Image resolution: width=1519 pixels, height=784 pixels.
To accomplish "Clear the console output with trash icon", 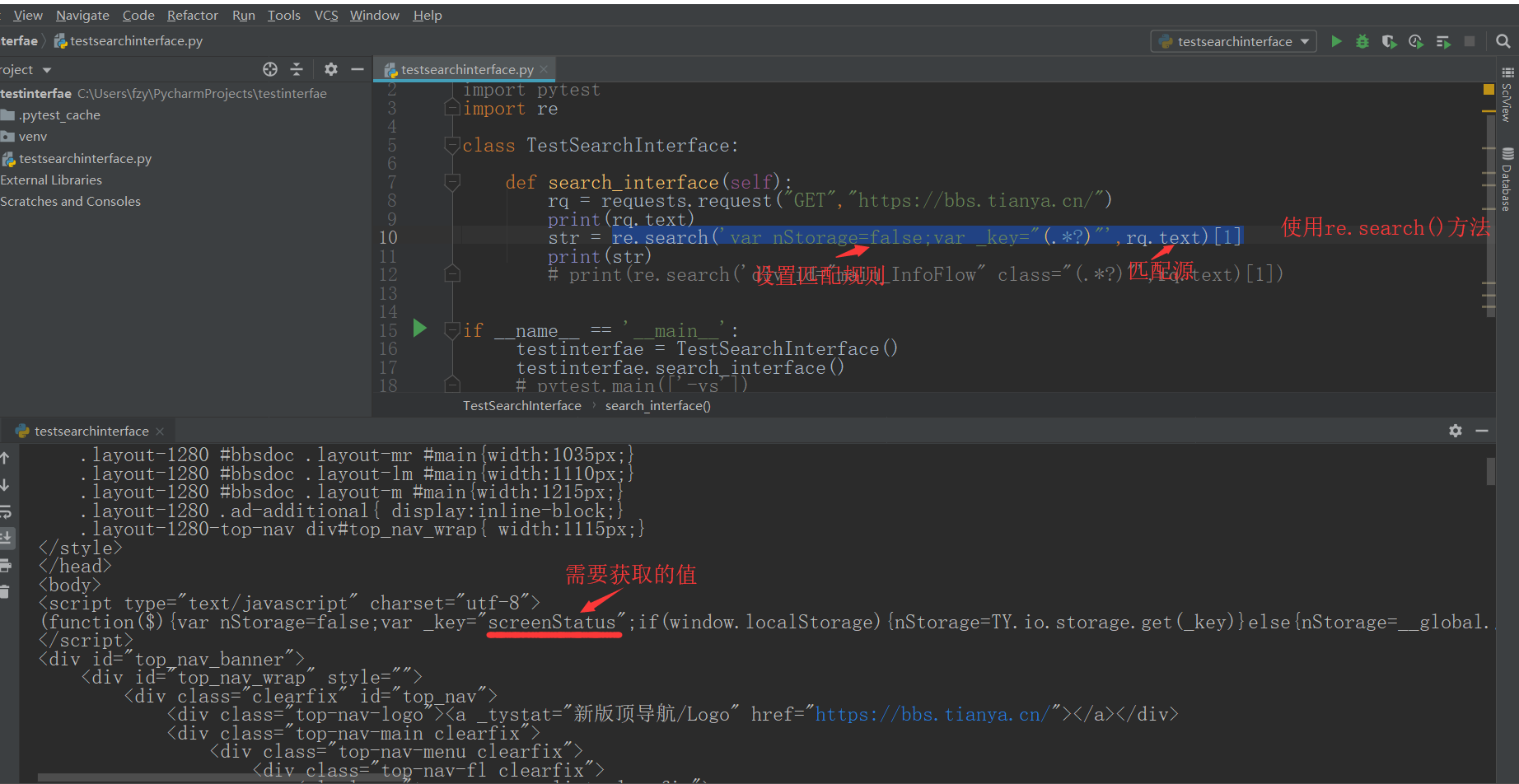I will [x=7, y=591].
